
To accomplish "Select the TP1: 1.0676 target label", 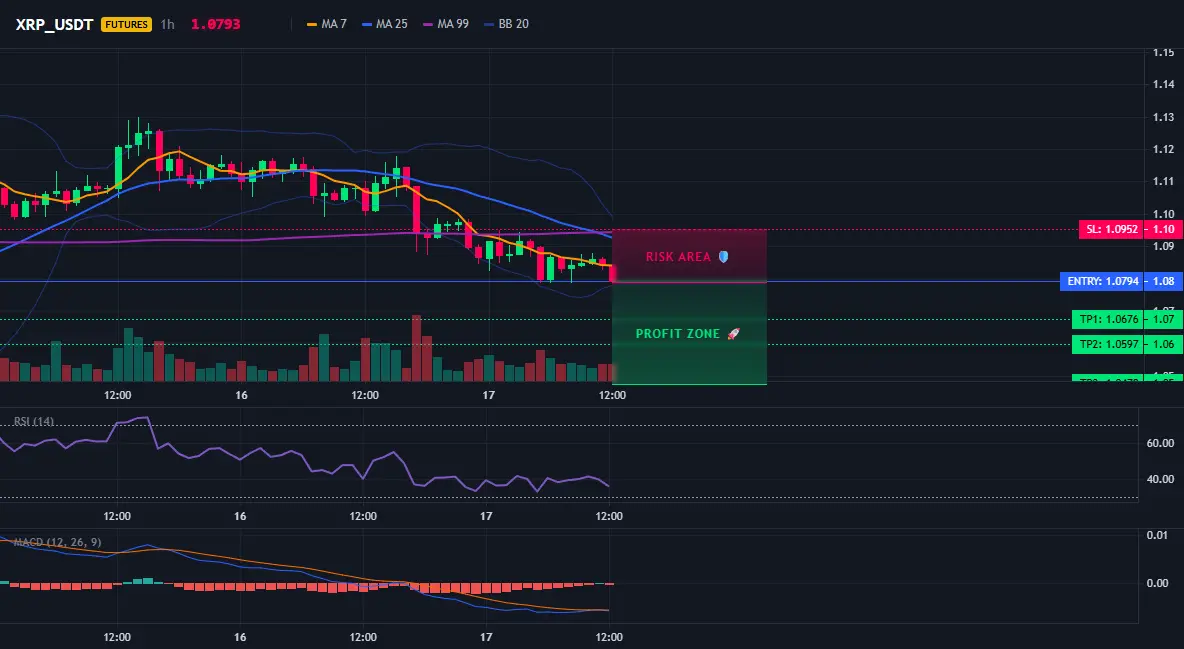I will (1108, 319).
